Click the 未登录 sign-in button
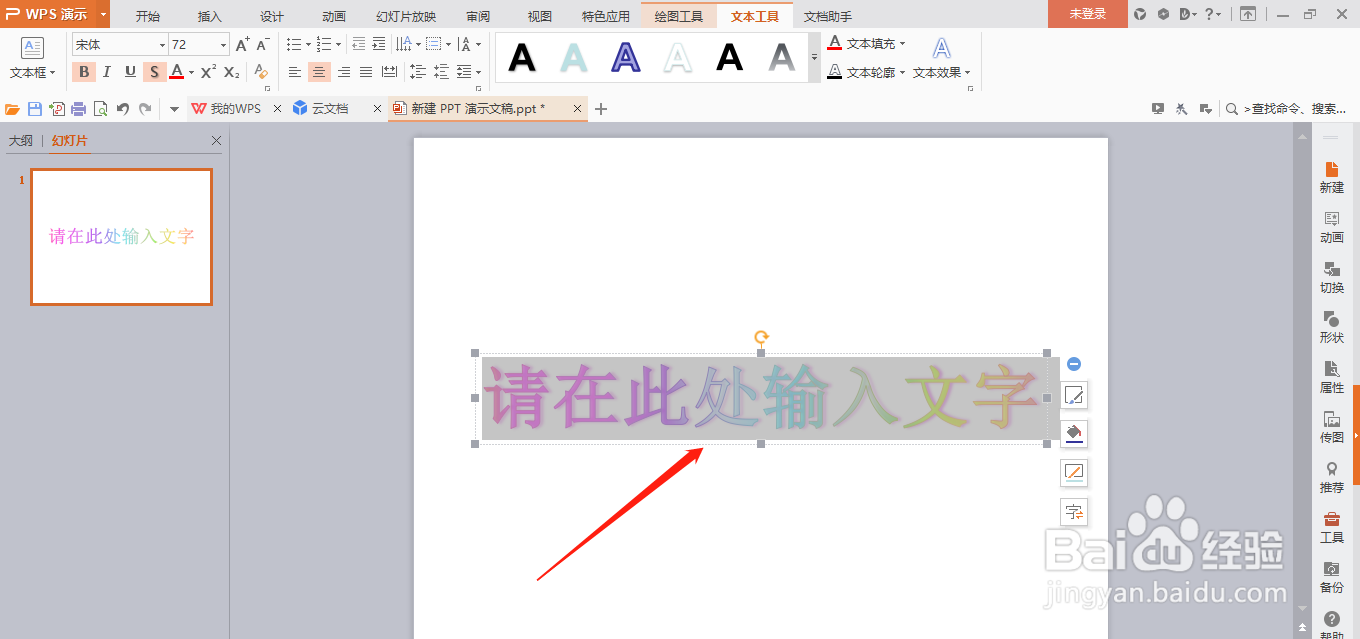The width and height of the screenshot is (1360, 639). click(1087, 15)
